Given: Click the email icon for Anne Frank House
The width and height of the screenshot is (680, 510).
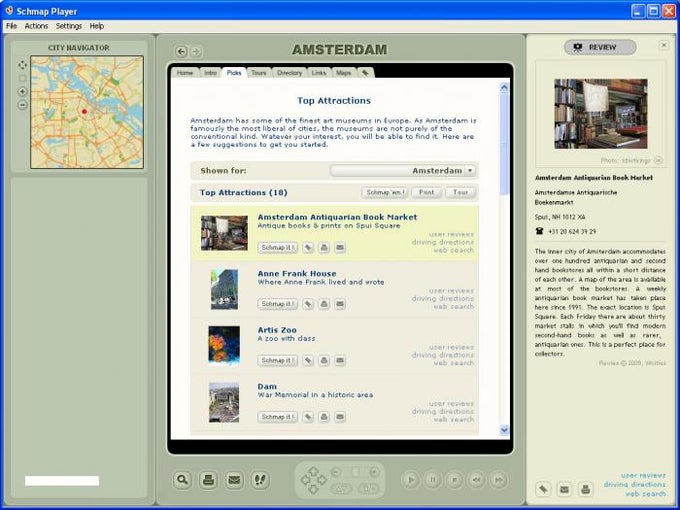Looking at the screenshot, I should (340, 304).
